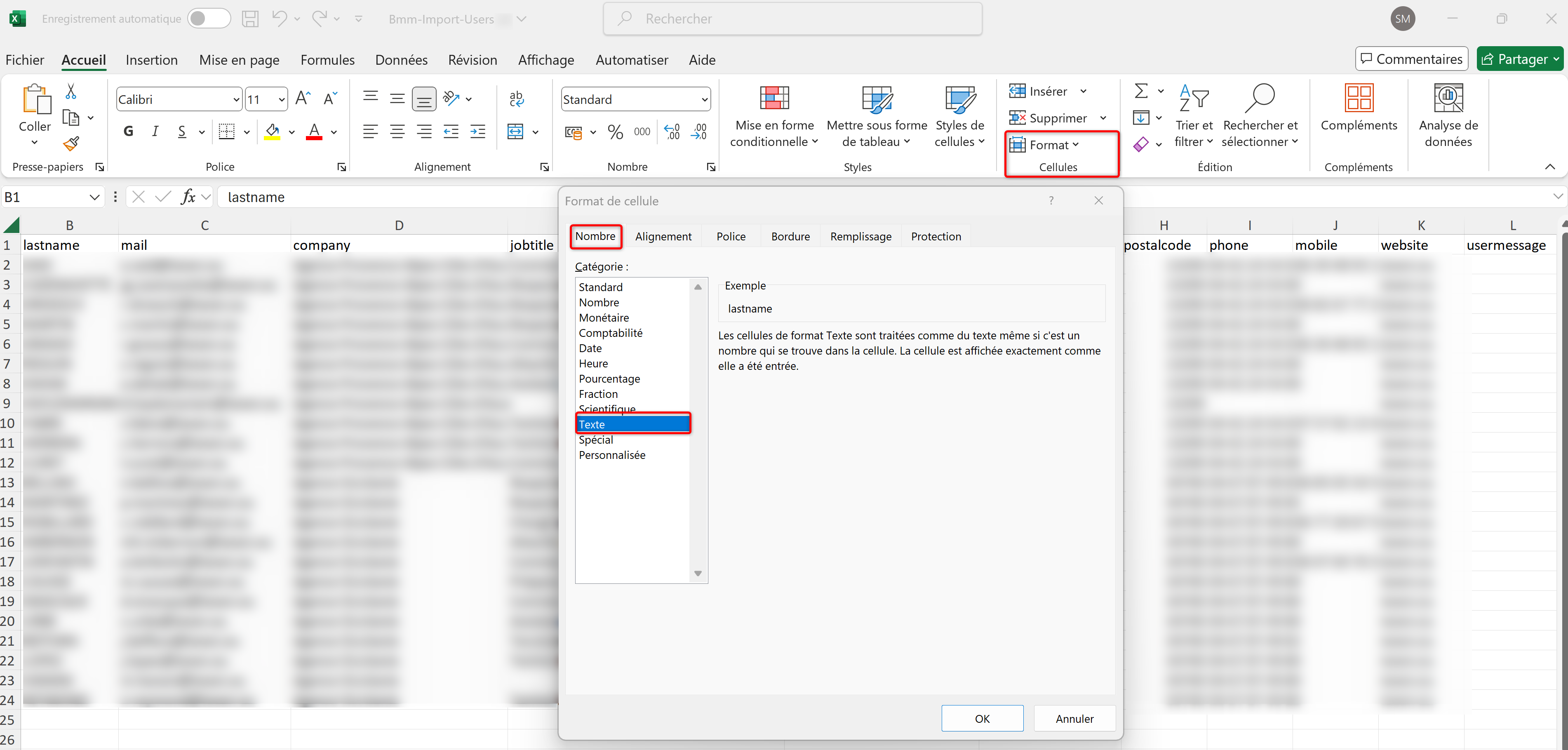Toggle bold formatting (G)

129,132
